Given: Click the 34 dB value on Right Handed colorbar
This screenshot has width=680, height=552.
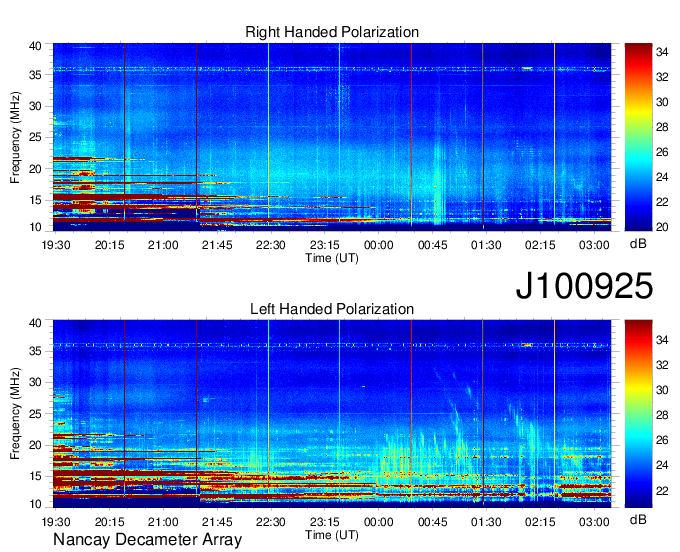Looking at the screenshot, I should click(662, 52).
